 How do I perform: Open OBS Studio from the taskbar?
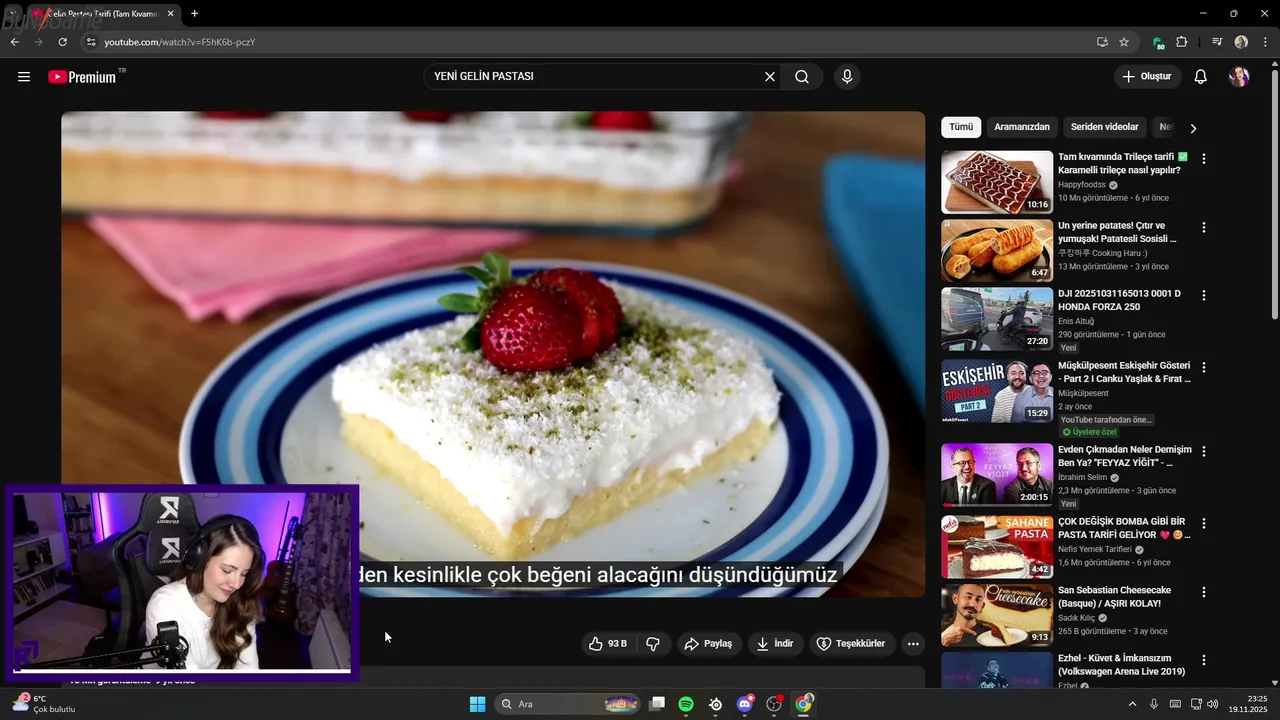(774, 704)
